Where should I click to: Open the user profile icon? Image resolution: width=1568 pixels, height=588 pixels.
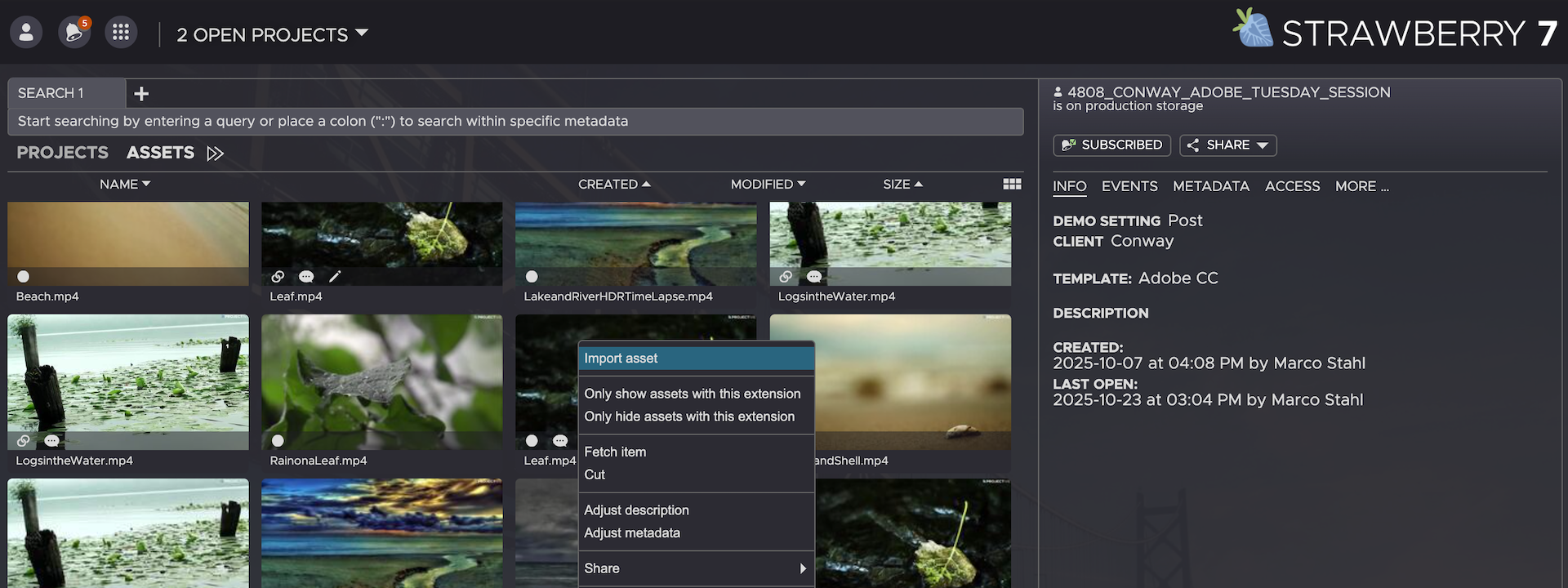(26, 33)
